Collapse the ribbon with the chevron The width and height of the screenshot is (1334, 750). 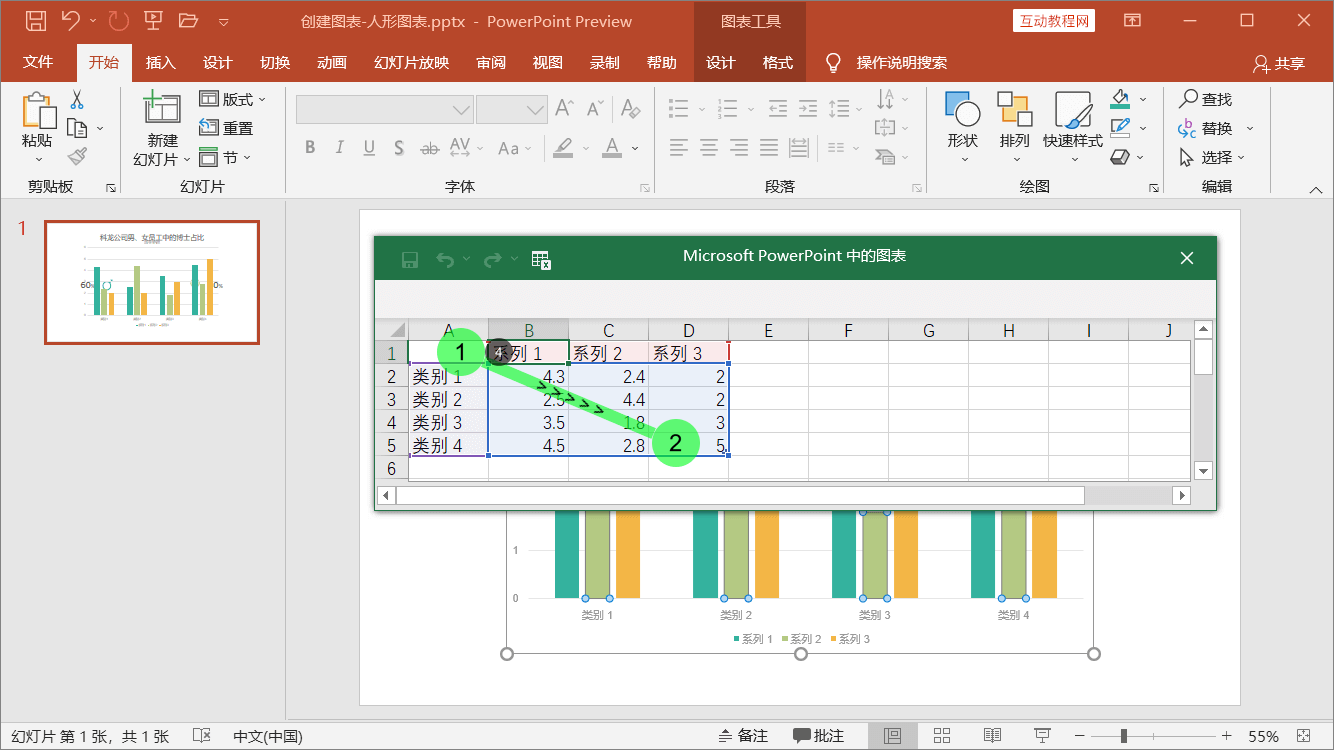(x=1314, y=189)
